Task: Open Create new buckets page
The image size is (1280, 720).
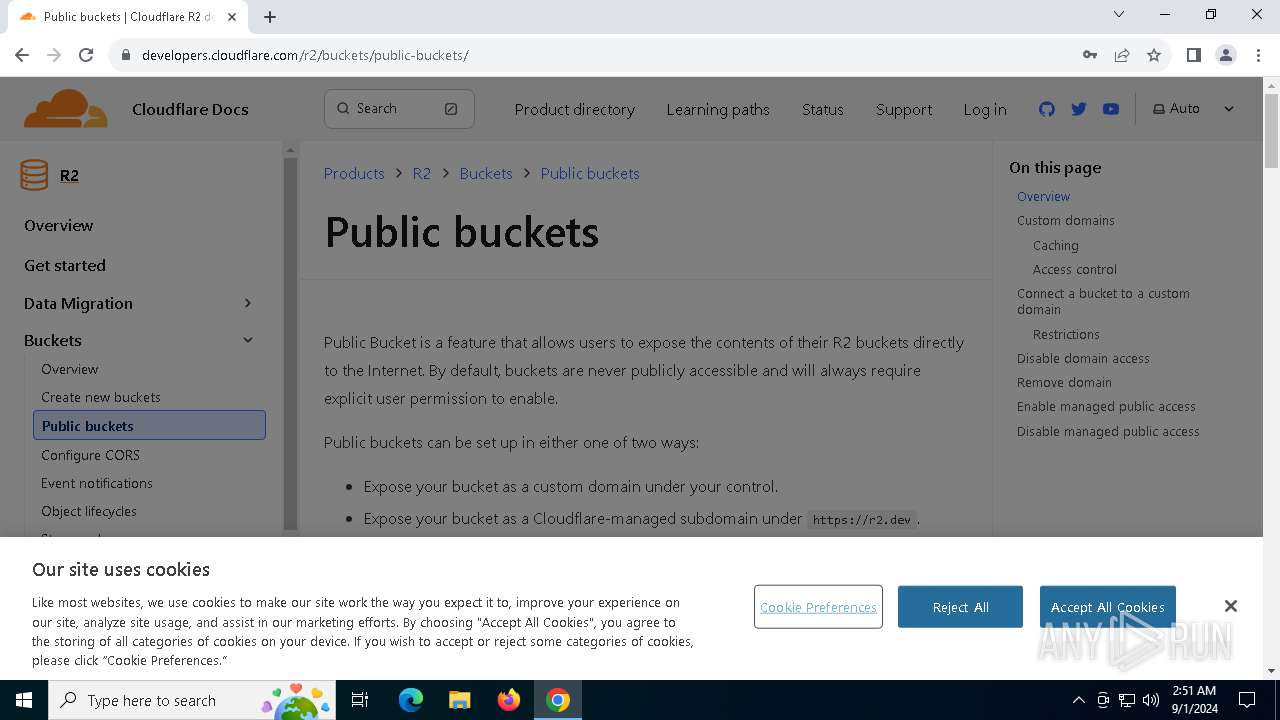Action: 101,397
